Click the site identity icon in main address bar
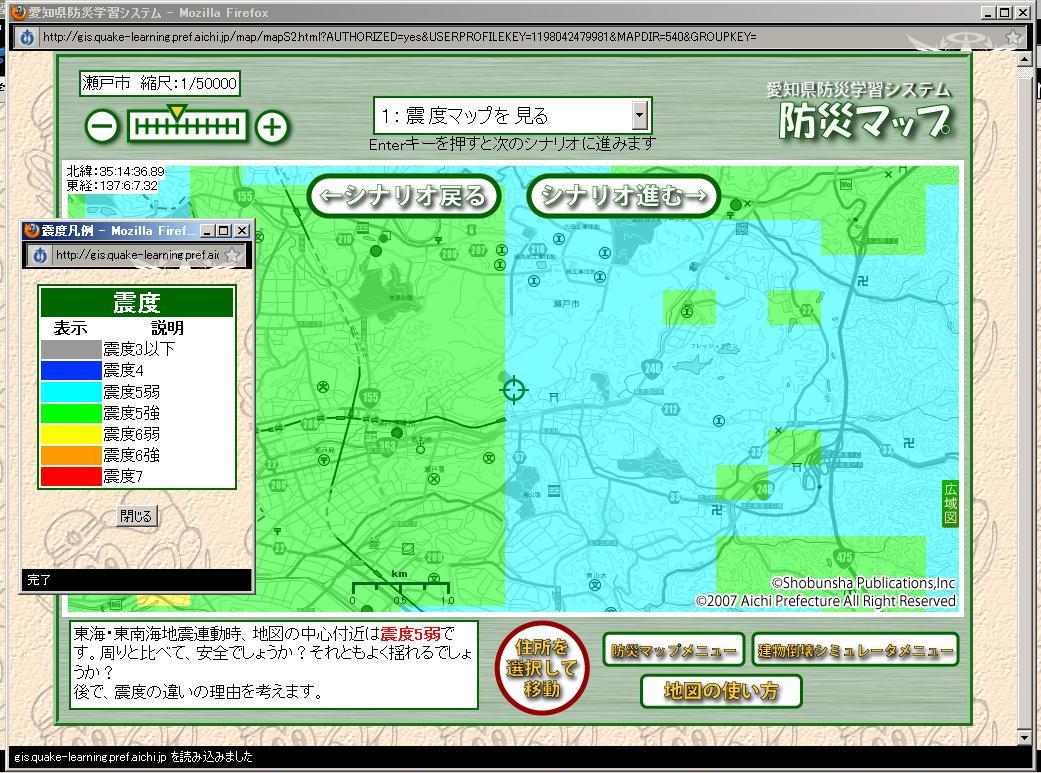1041x773 pixels. click(x=27, y=37)
